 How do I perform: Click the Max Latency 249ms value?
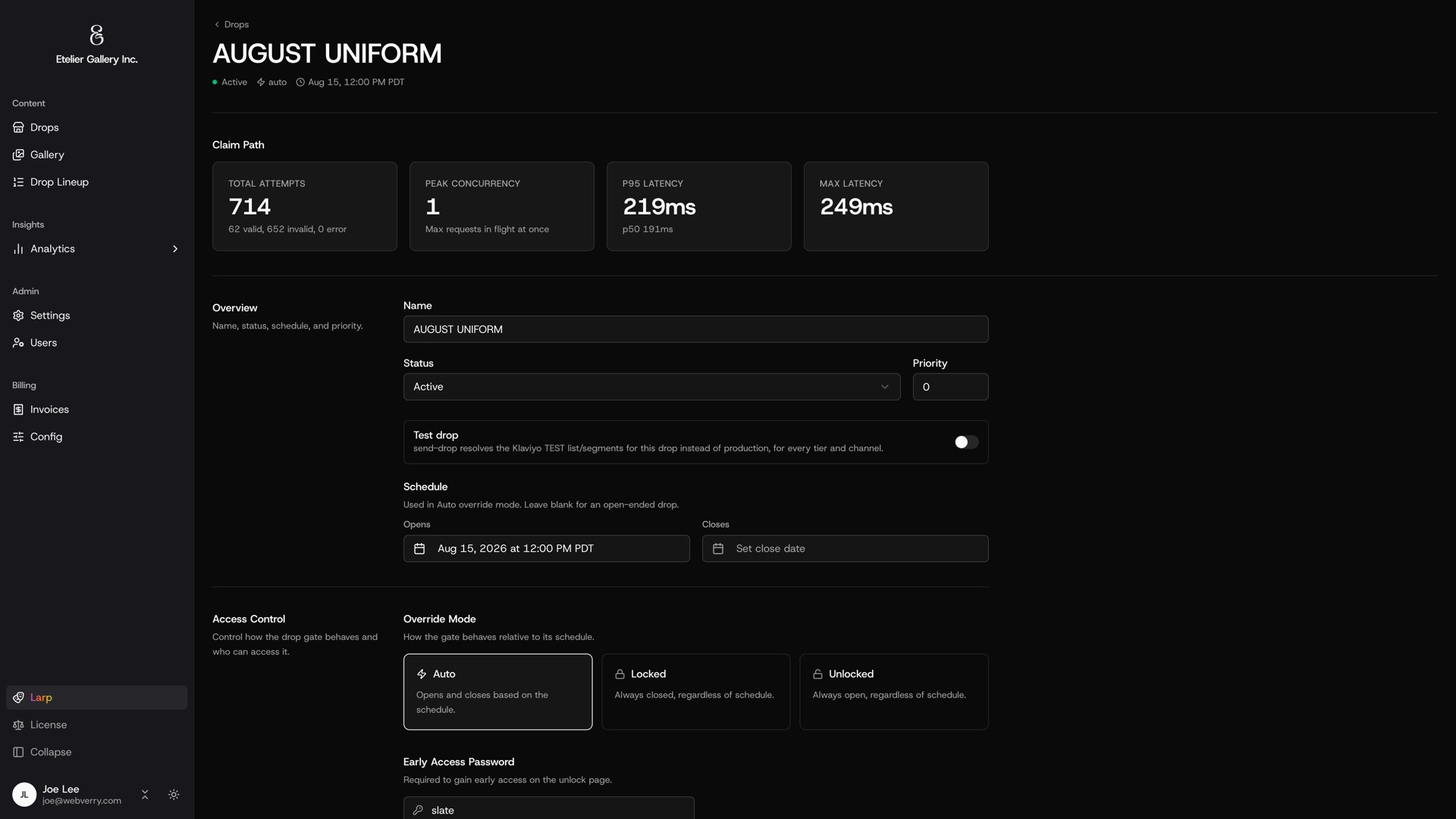856,206
